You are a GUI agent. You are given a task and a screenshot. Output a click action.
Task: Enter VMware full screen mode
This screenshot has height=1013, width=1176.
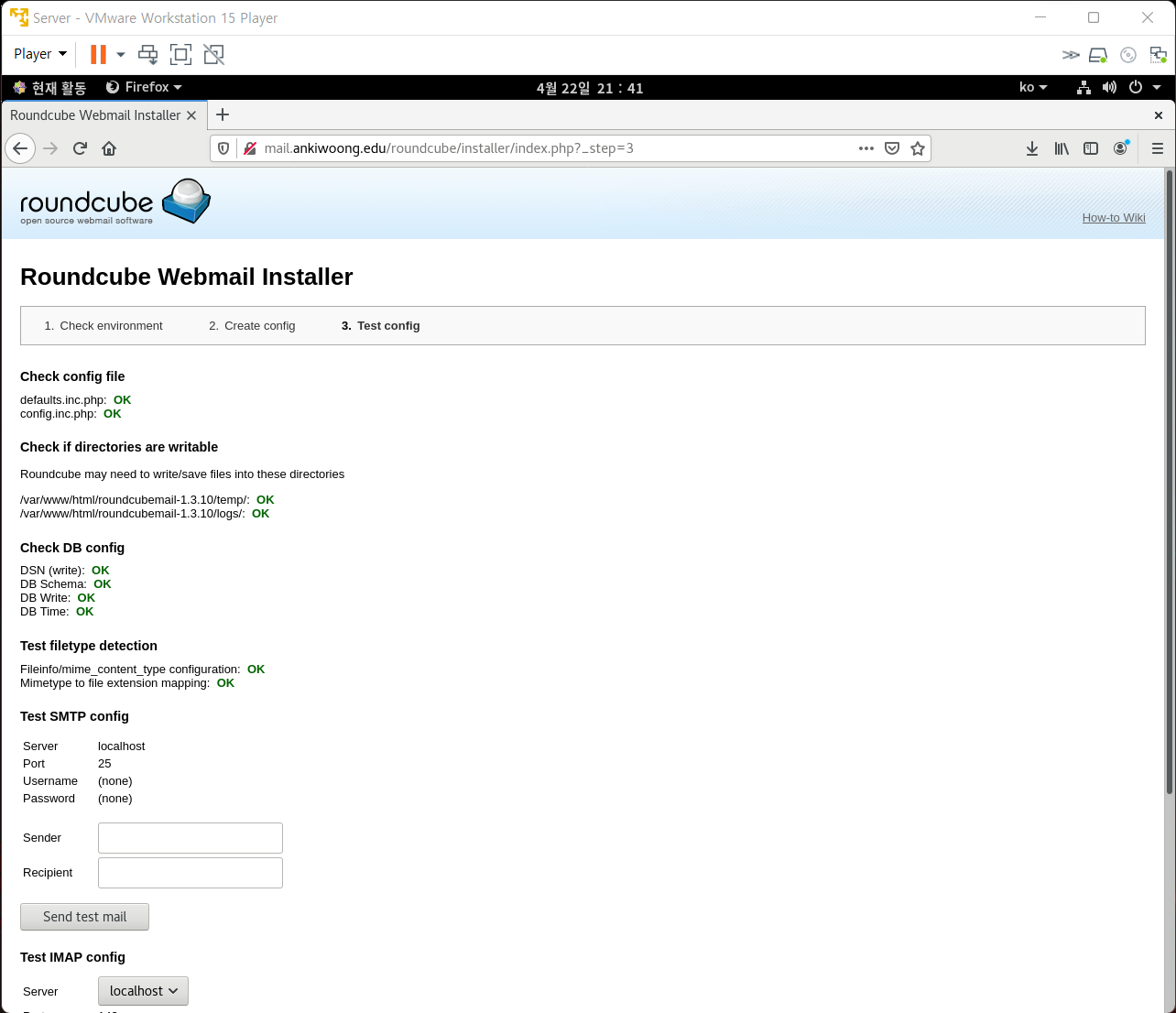181,55
